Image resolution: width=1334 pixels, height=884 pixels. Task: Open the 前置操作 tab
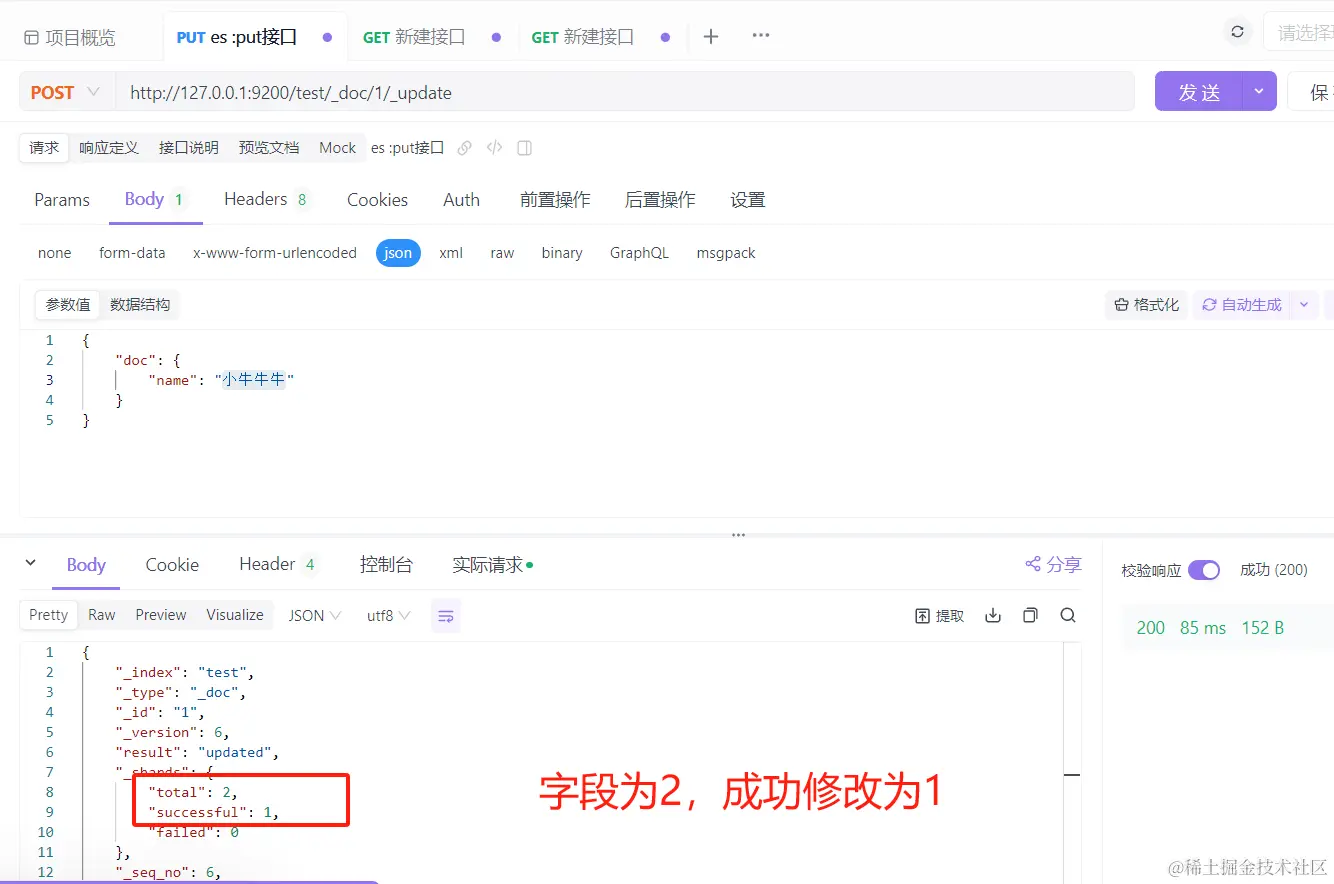tap(555, 200)
